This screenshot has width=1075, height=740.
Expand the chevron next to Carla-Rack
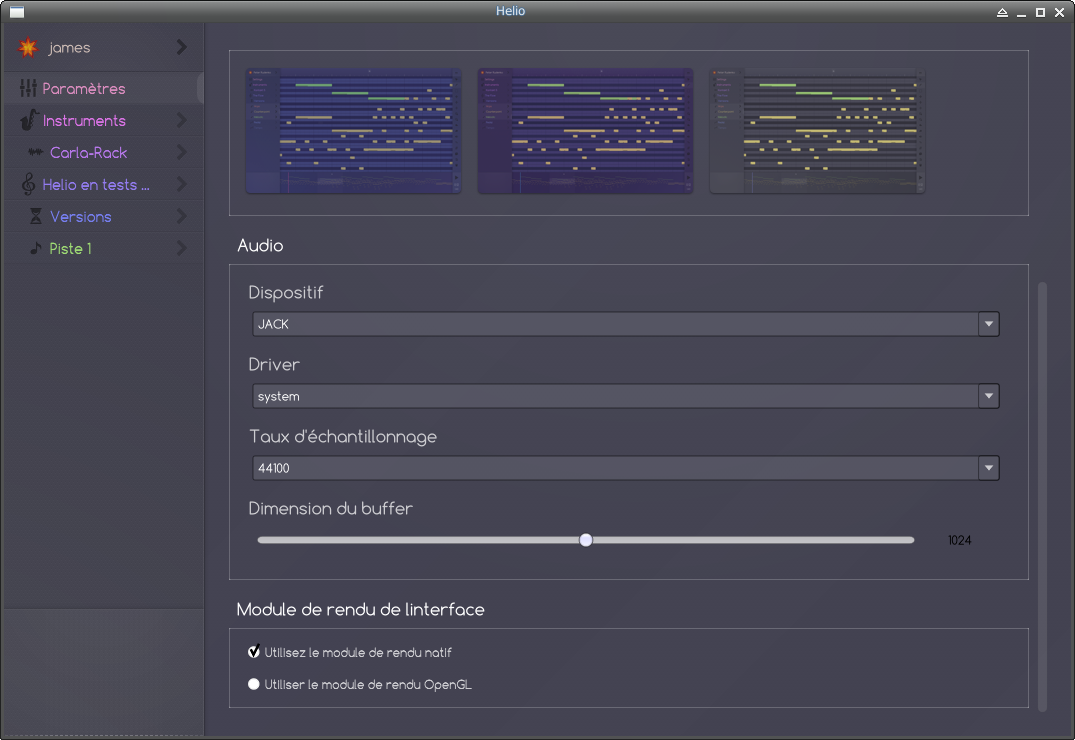pos(182,152)
